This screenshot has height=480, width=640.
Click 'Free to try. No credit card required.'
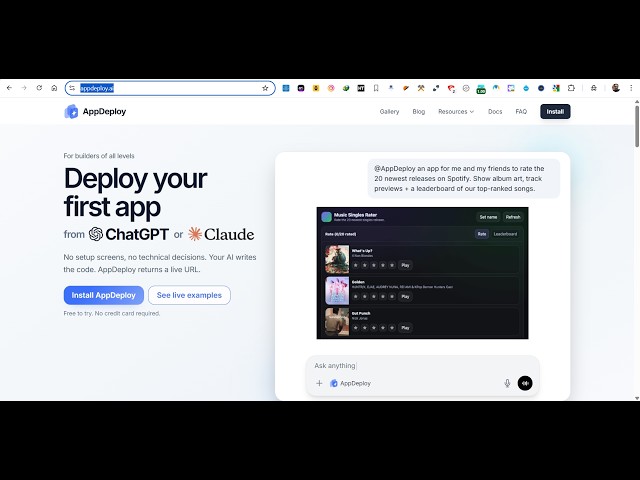click(112, 313)
